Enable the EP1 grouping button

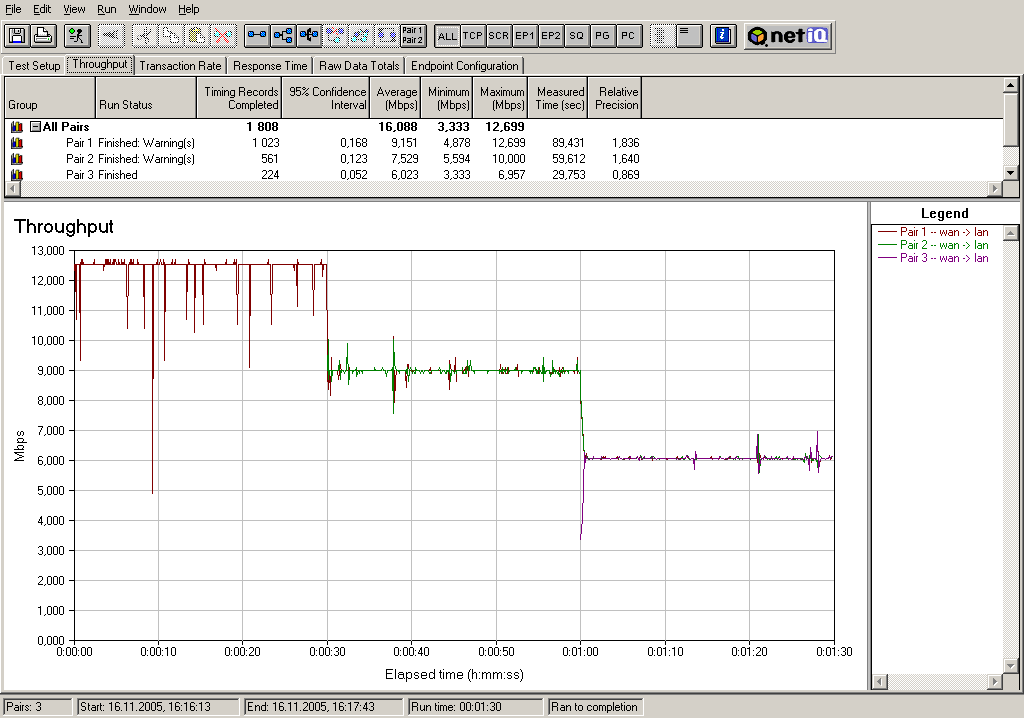(x=525, y=36)
